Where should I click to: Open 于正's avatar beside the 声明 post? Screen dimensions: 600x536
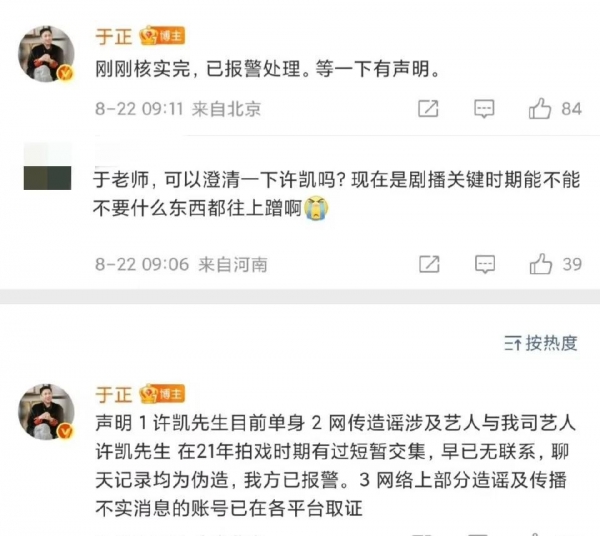pyautogui.click(x=46, y=412)
